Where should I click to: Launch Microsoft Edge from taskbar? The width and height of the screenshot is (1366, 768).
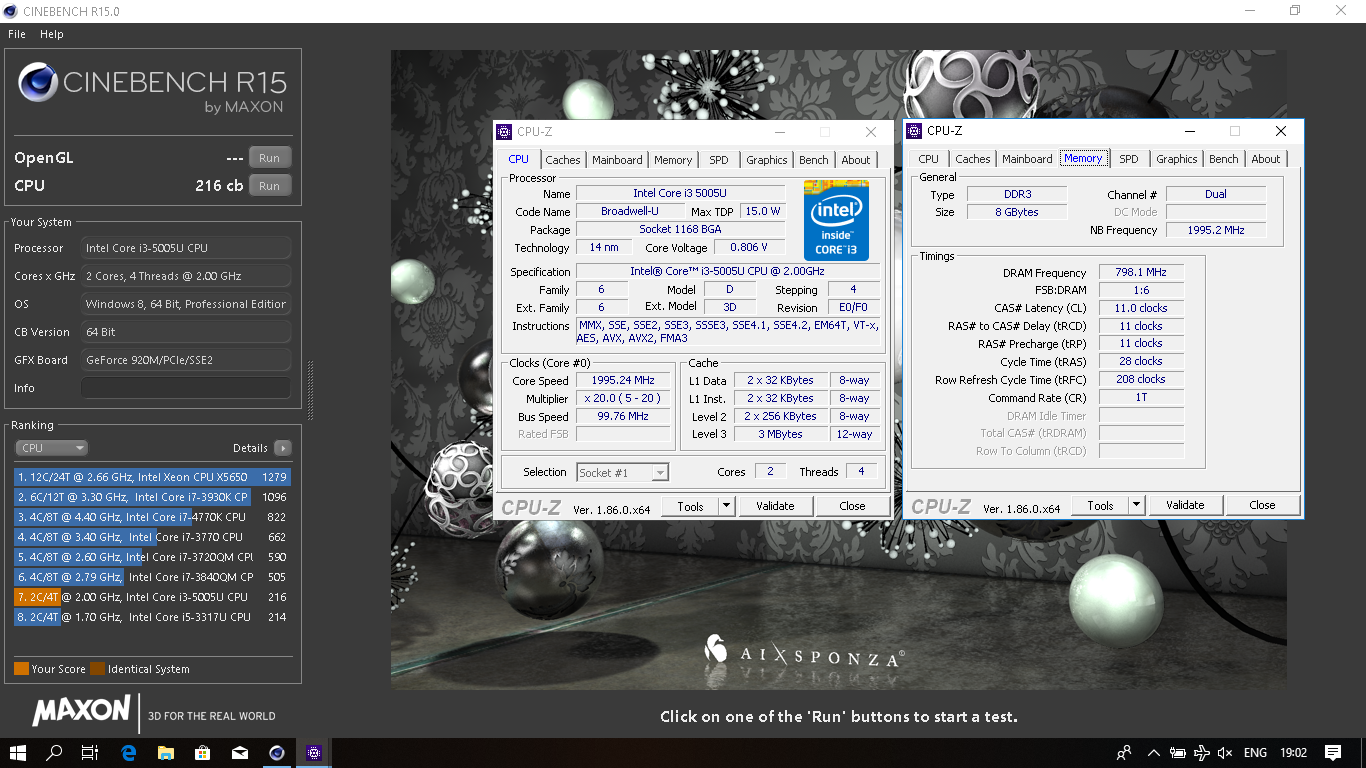[x=128, y=753]
